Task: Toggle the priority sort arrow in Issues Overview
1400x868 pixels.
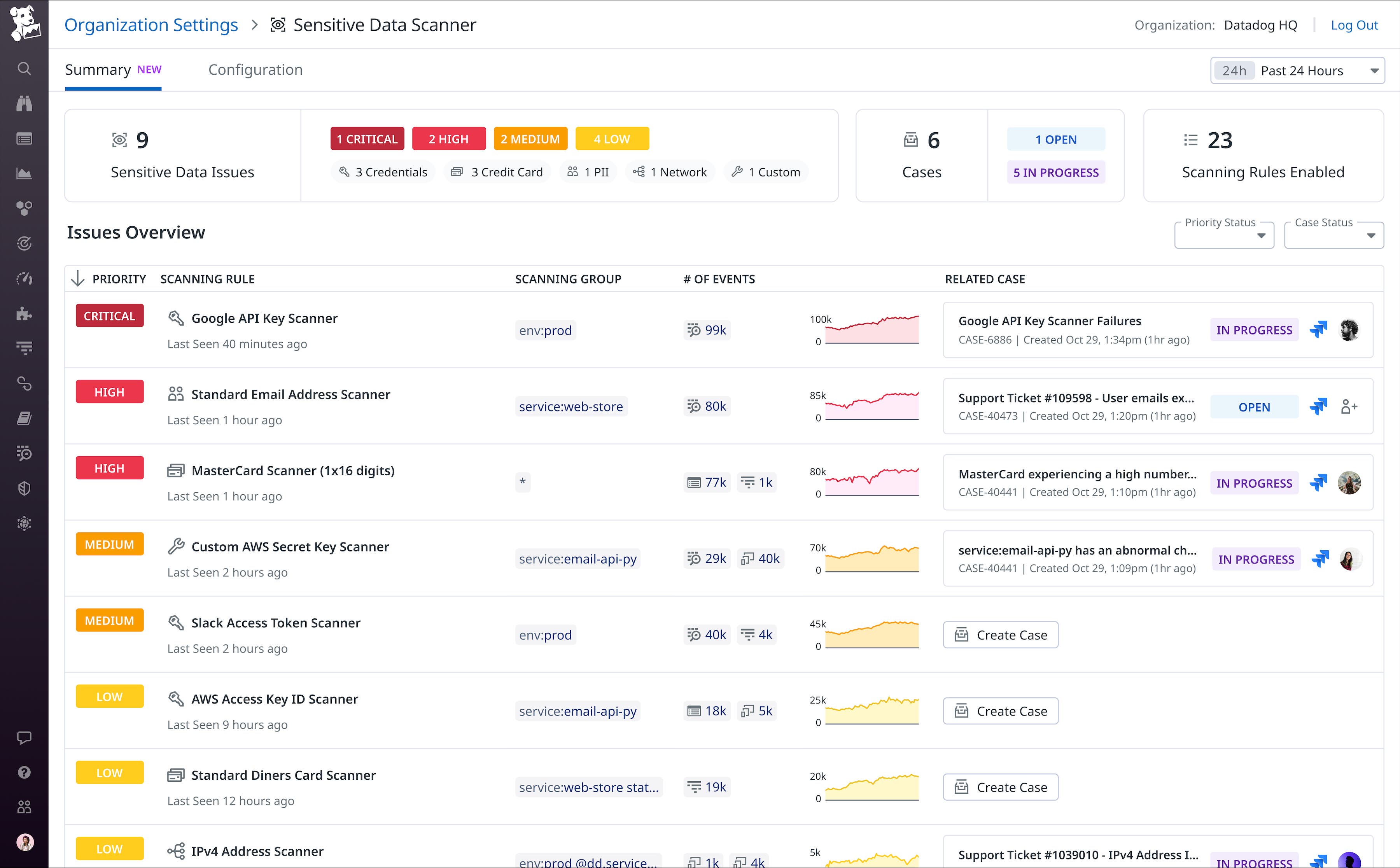Action: pos(78,279)
